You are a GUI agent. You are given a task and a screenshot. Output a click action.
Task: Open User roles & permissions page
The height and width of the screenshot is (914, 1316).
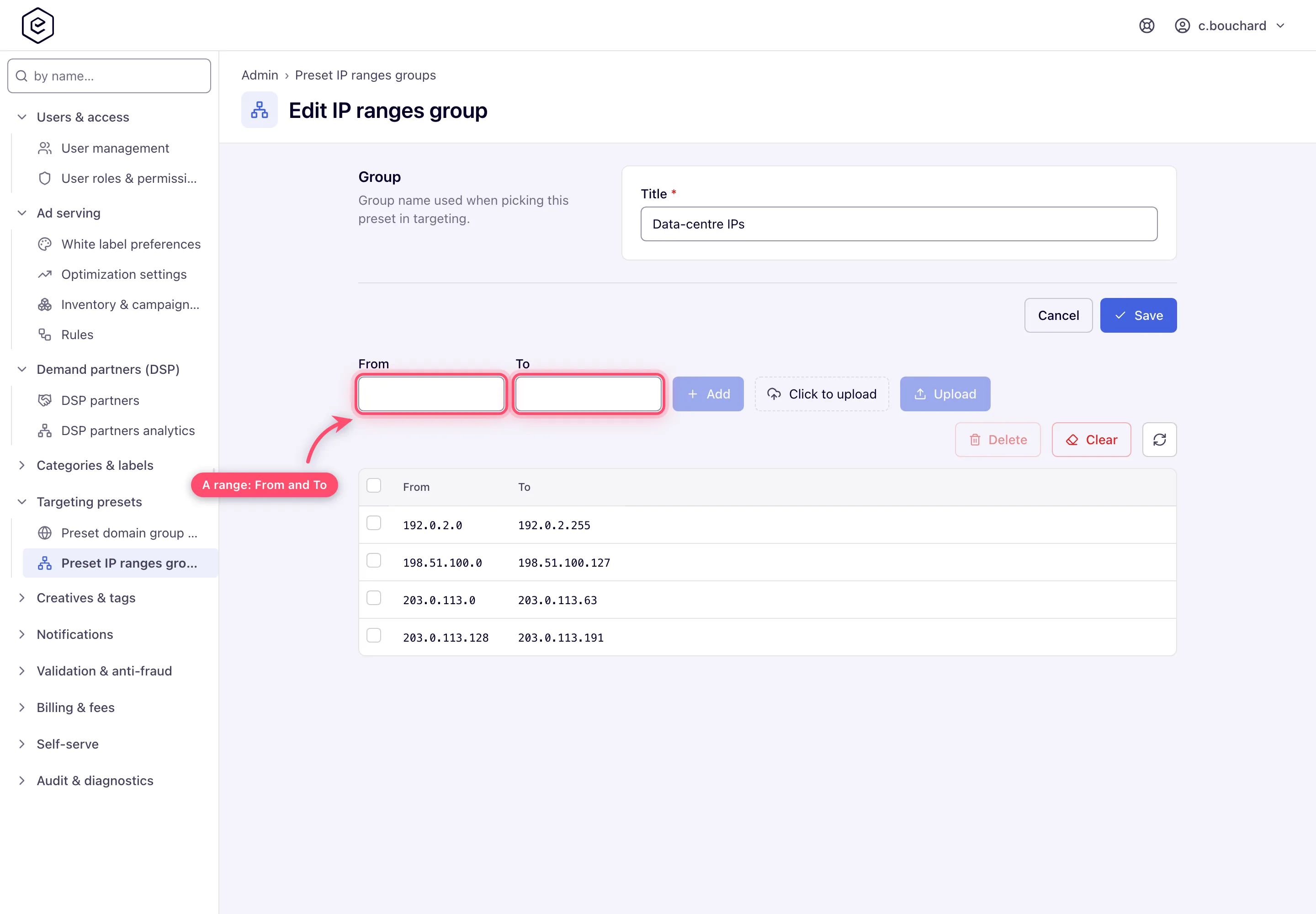[120, 178]
